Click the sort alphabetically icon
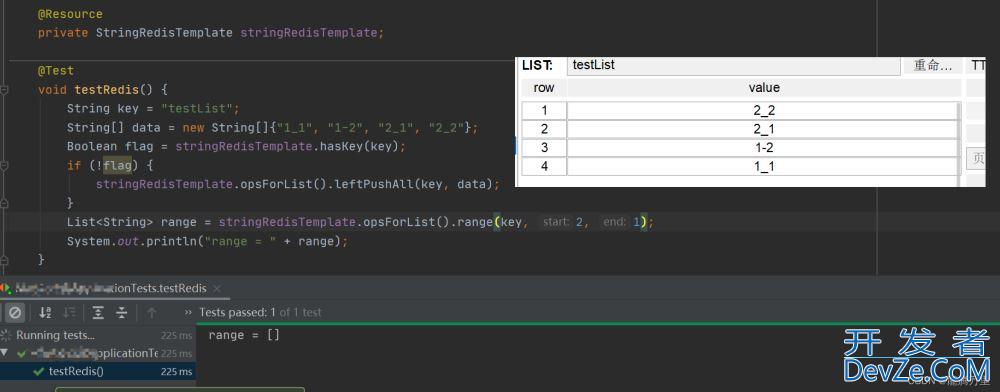The width and height of the screenshot is (1000, 392). (x=45, y=312)
